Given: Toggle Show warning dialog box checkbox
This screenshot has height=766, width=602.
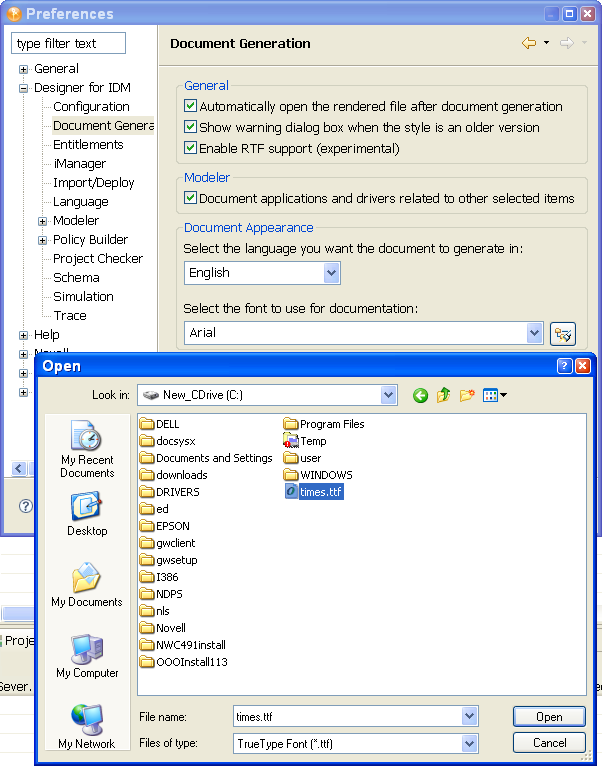Looking at the screenshot, I should click(190, 127).
